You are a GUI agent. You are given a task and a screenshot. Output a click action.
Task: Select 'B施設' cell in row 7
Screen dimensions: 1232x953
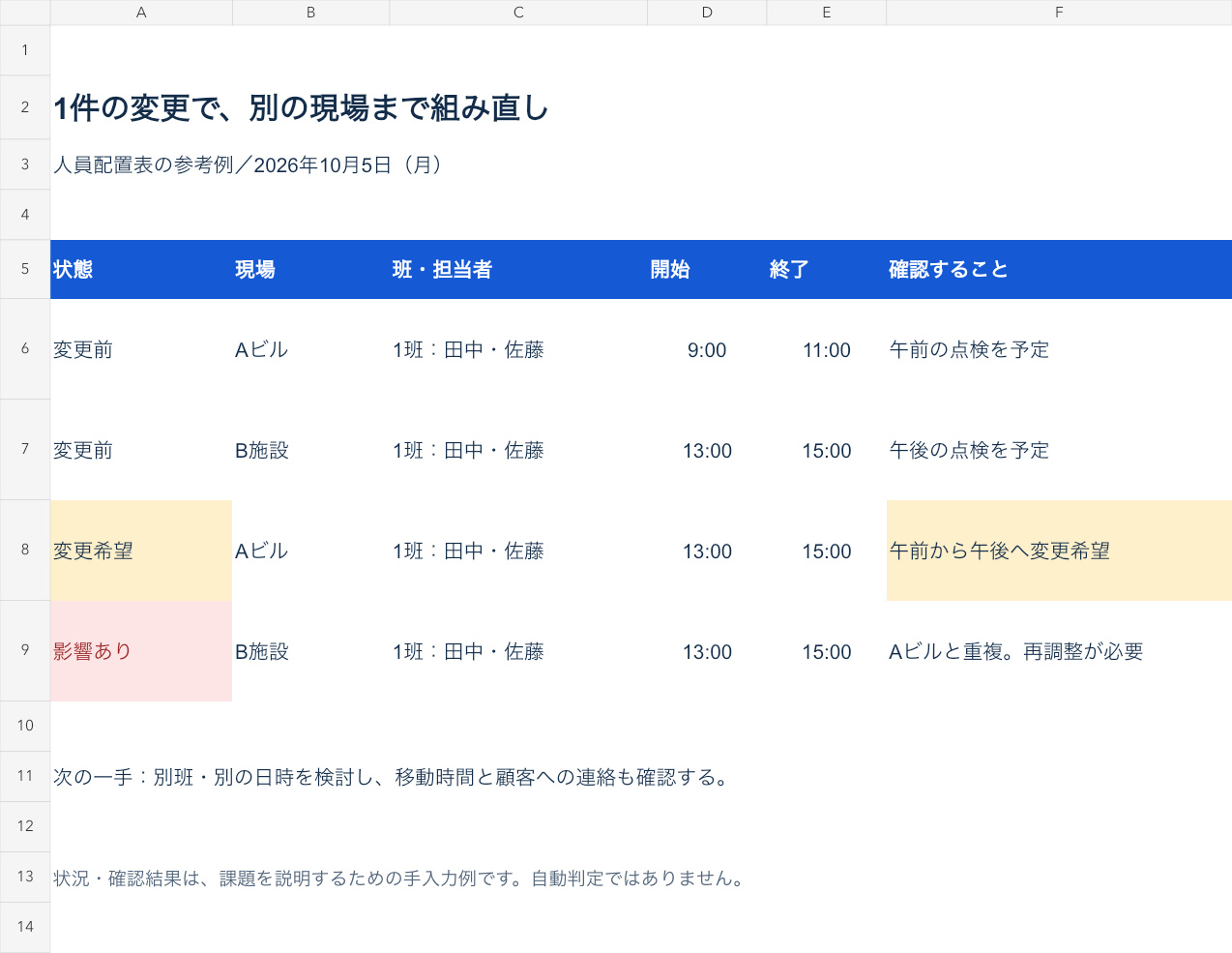coord(310,450)
